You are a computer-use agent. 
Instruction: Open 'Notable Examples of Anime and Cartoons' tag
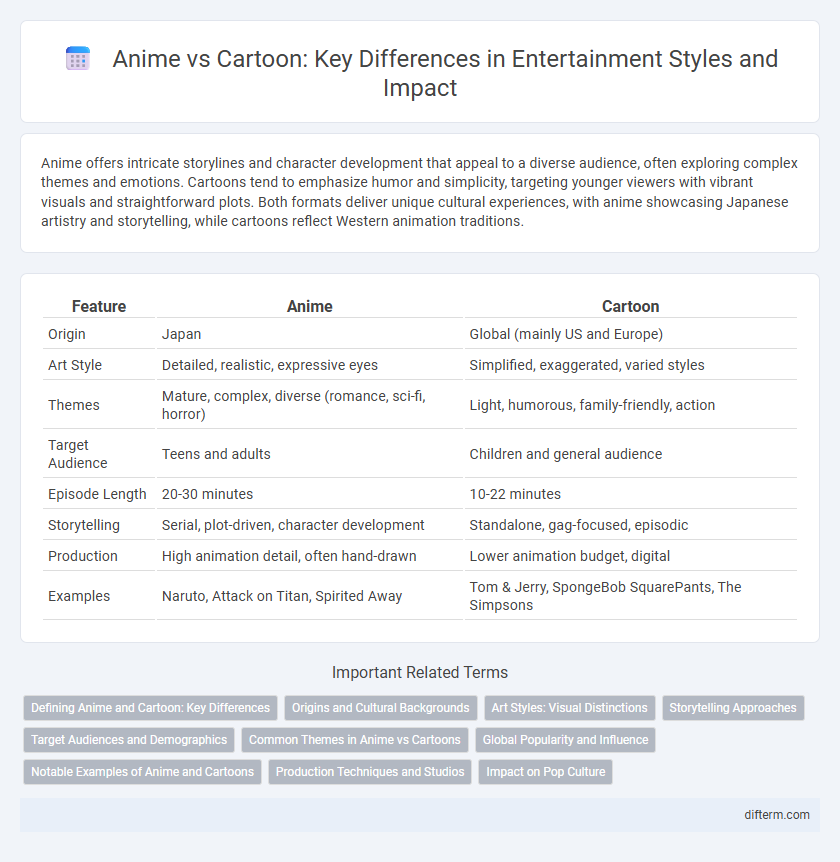[142, 772]
